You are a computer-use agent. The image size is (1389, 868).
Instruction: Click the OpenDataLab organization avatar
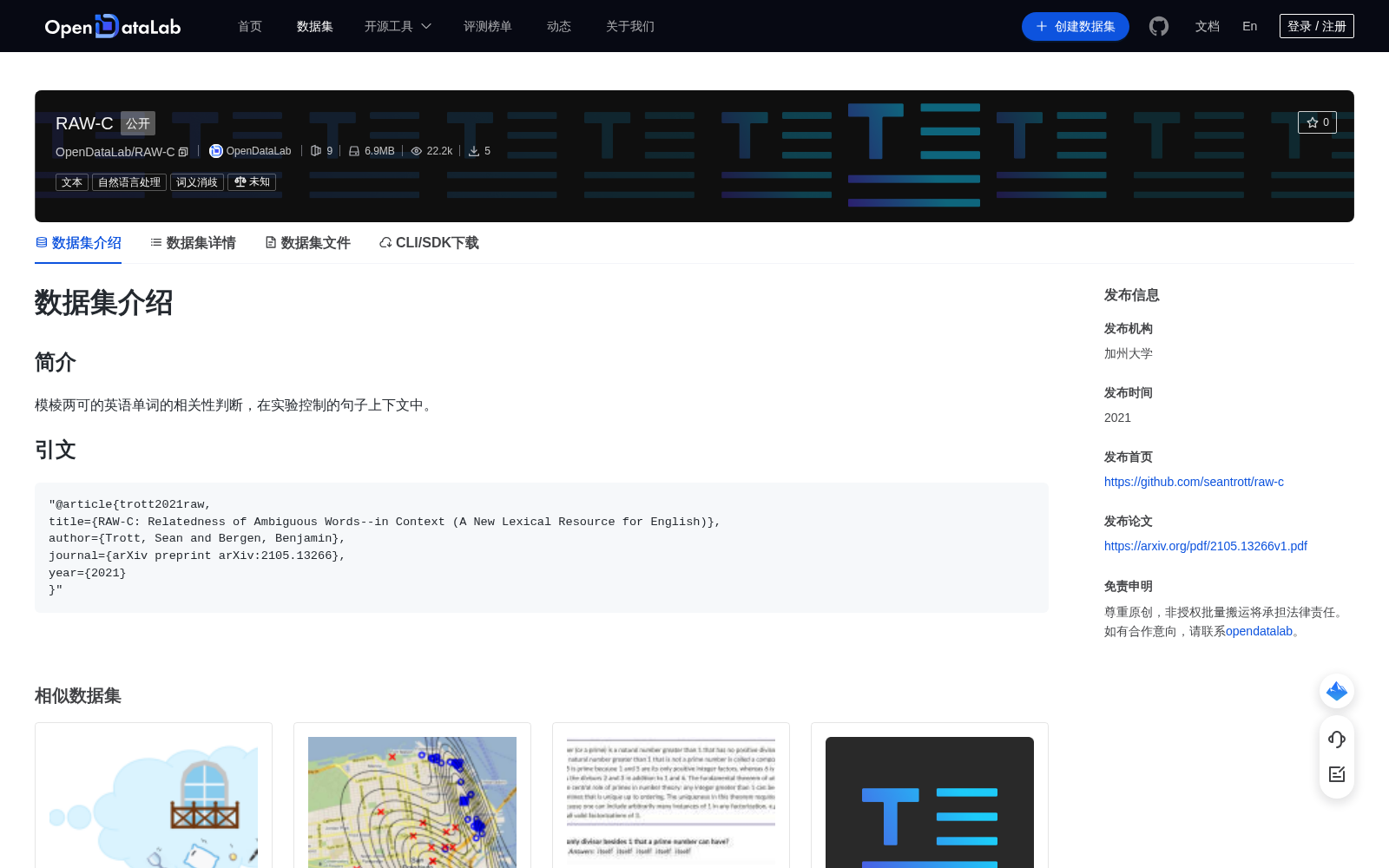pos(216,151)
